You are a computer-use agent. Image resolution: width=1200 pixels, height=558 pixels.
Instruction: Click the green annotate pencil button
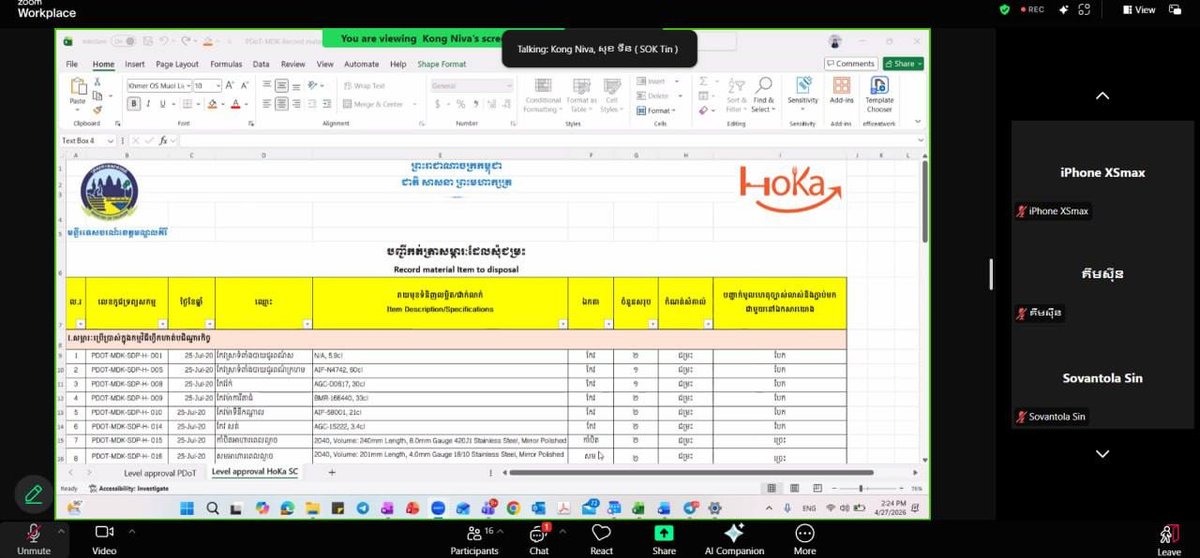click(33, 494)
